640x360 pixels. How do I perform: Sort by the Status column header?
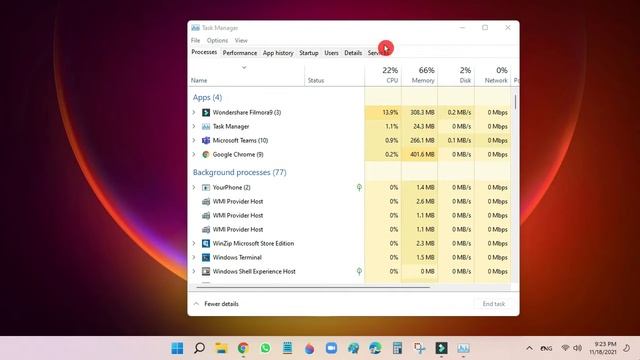pos(335,75)
